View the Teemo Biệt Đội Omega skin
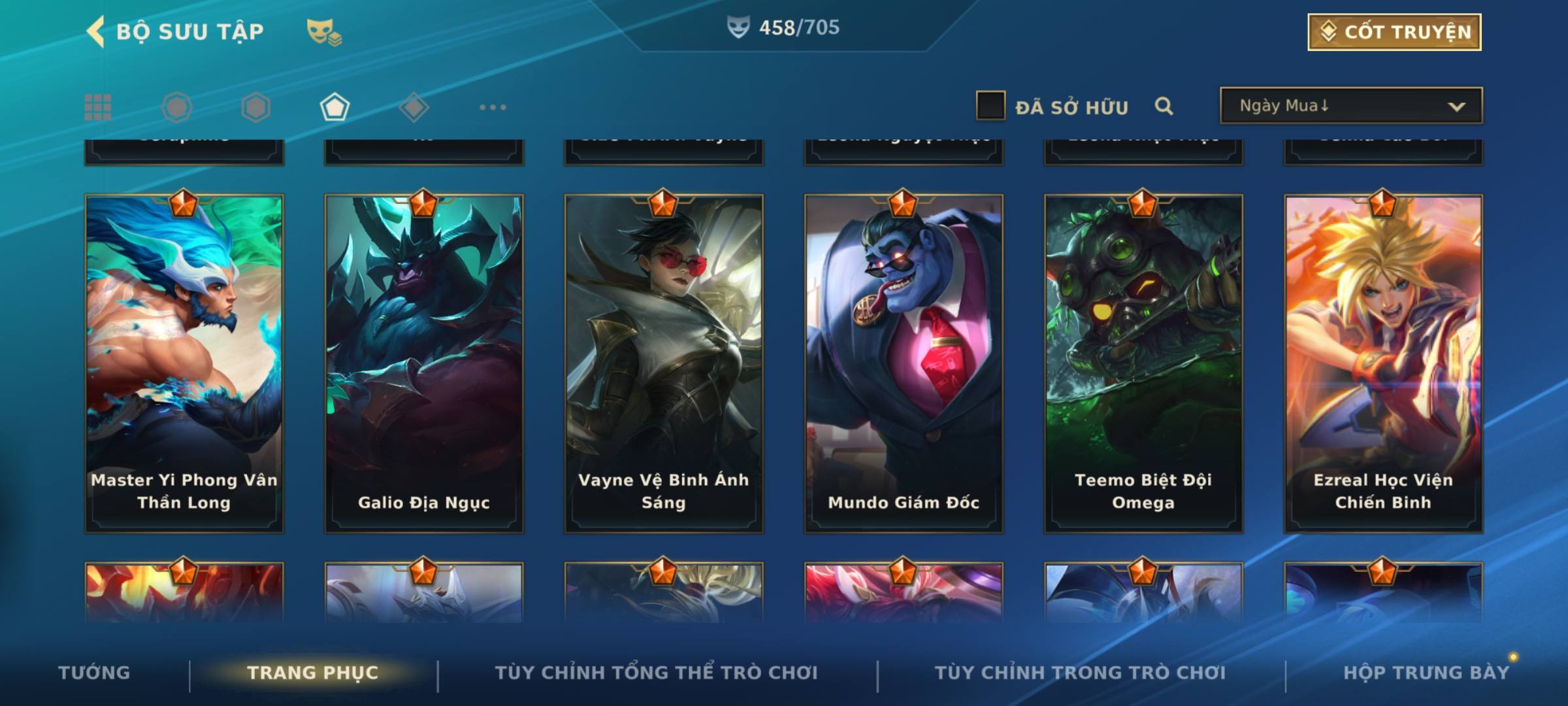This screenshot has width=1568, height=706. pos(1143,363)
